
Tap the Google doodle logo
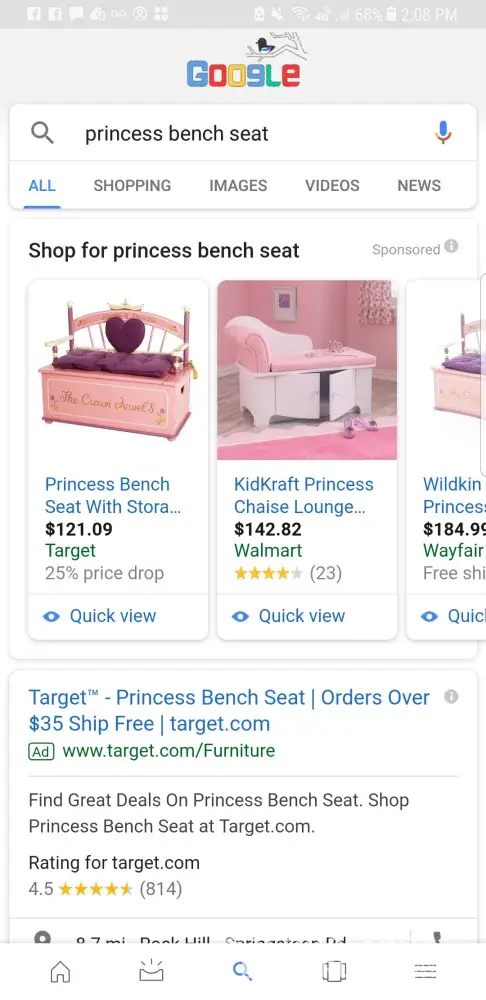pos(243,61)
